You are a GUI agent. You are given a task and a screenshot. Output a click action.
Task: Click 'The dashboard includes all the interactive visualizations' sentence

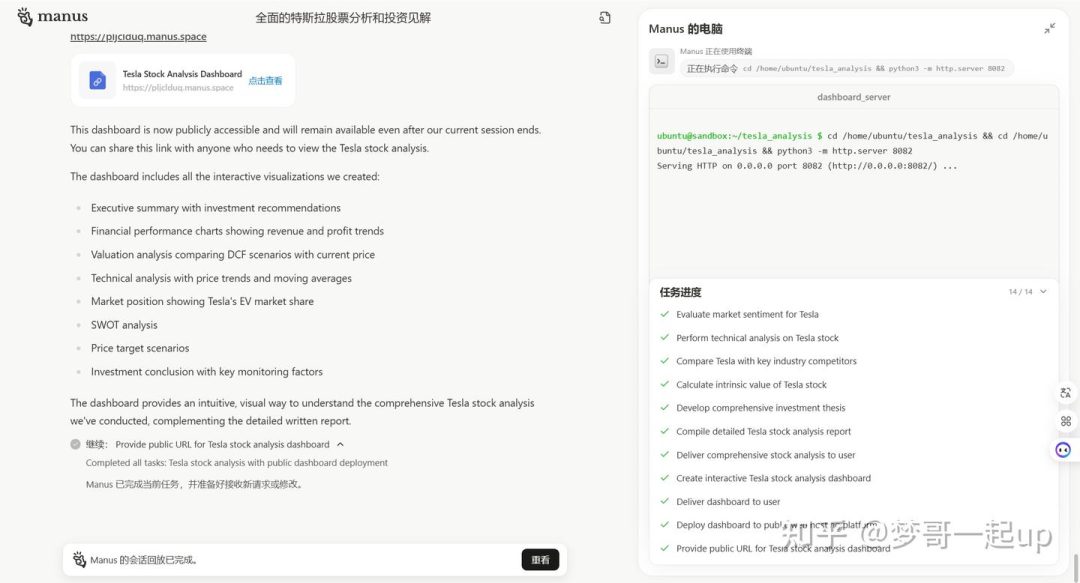[x=225, y=177]
